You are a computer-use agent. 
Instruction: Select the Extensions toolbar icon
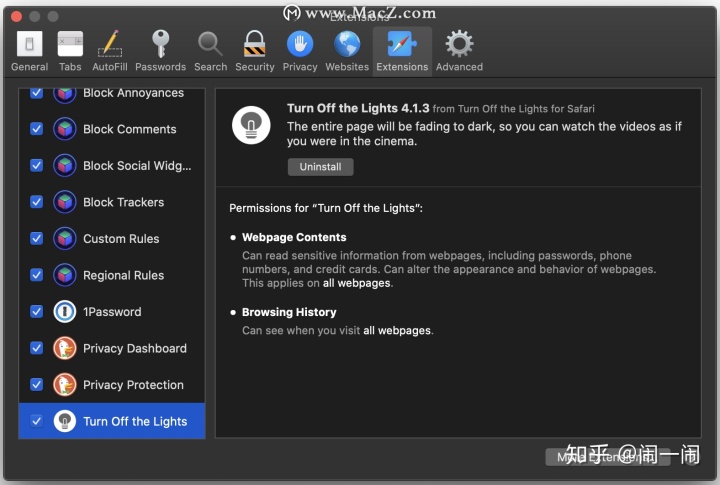[x=402, y=51]
